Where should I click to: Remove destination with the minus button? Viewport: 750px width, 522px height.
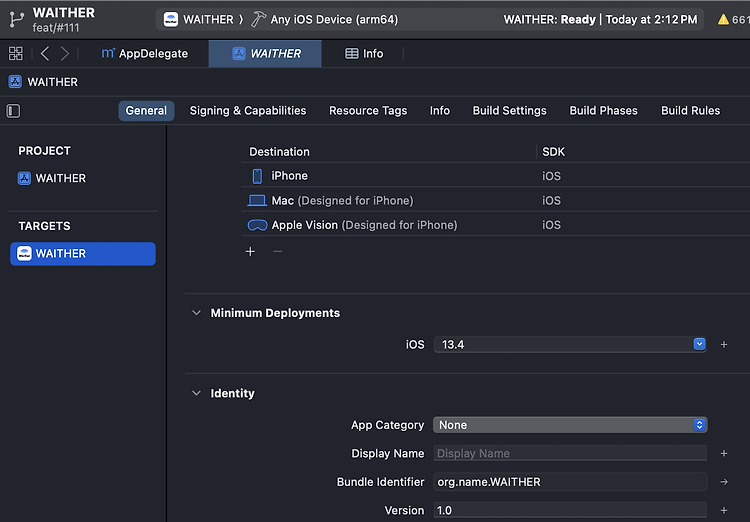277,252
